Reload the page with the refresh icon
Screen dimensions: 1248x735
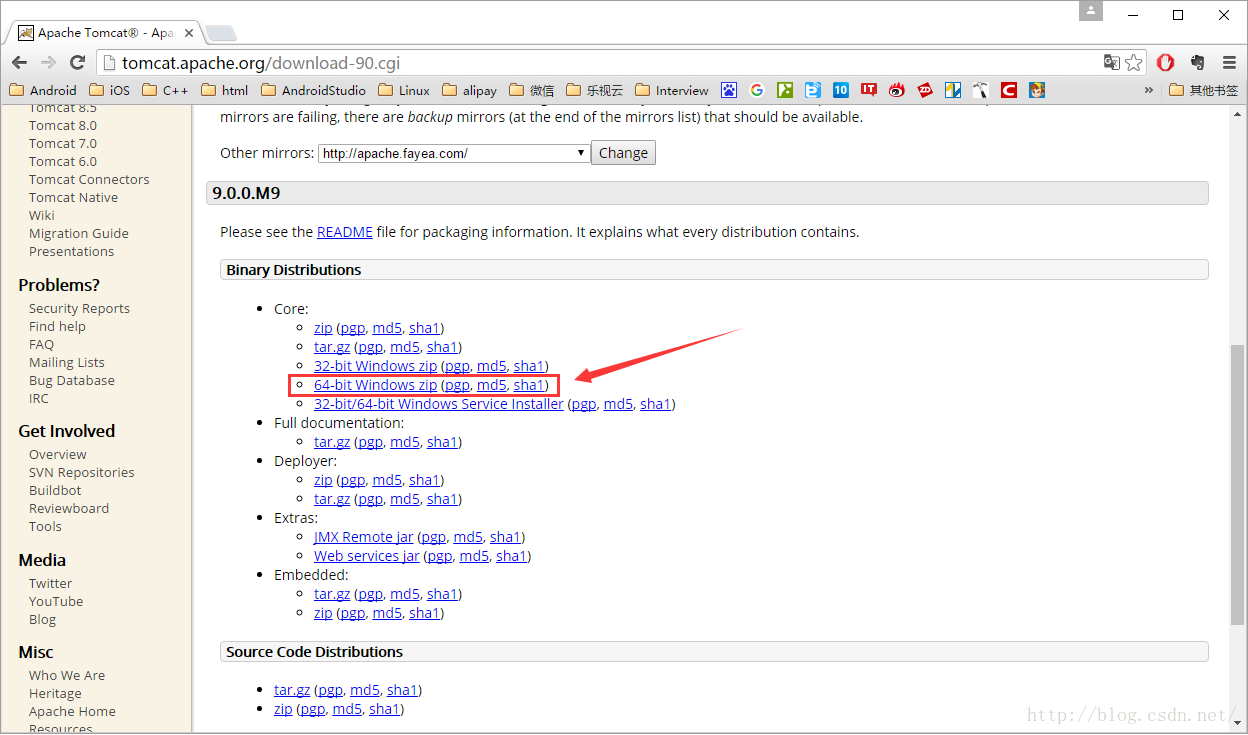(78, 62)
